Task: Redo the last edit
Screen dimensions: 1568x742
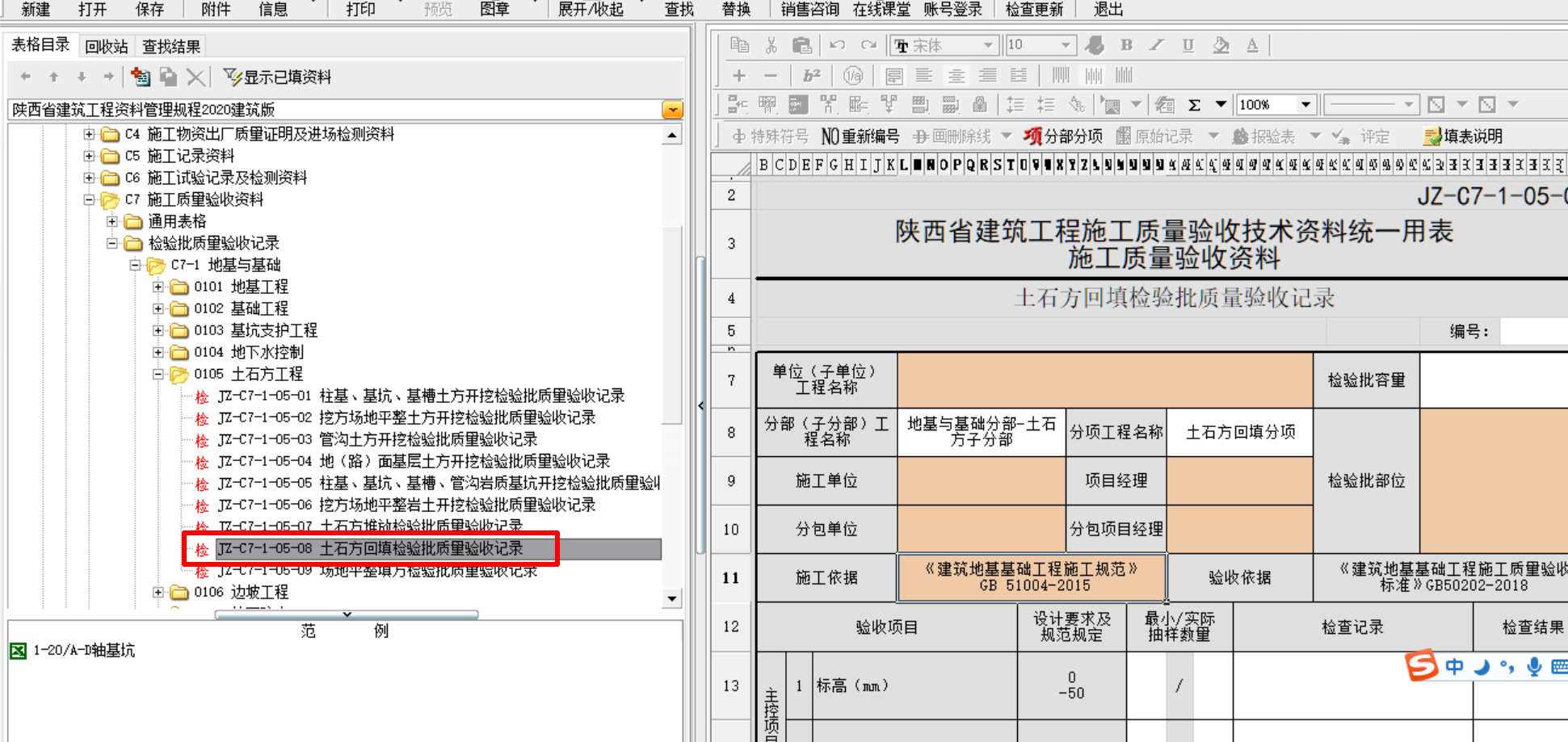Action: point(868,45)
